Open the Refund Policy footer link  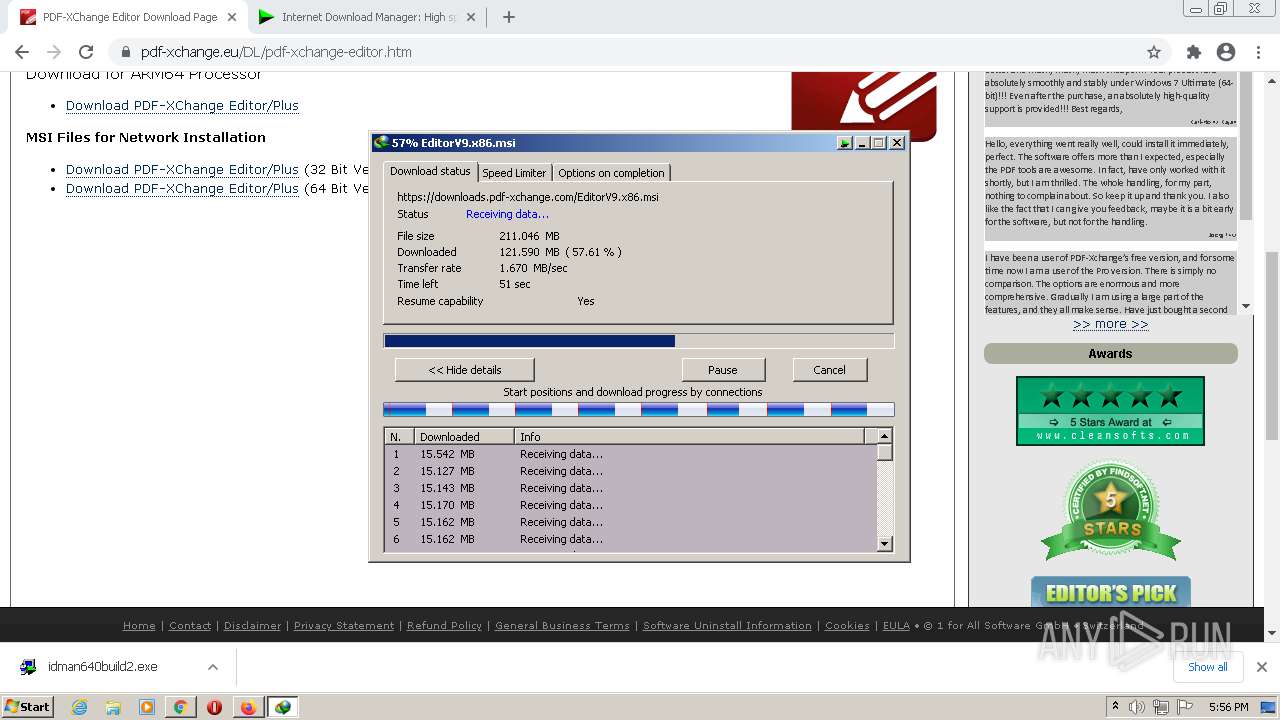(x=444, y=626)
